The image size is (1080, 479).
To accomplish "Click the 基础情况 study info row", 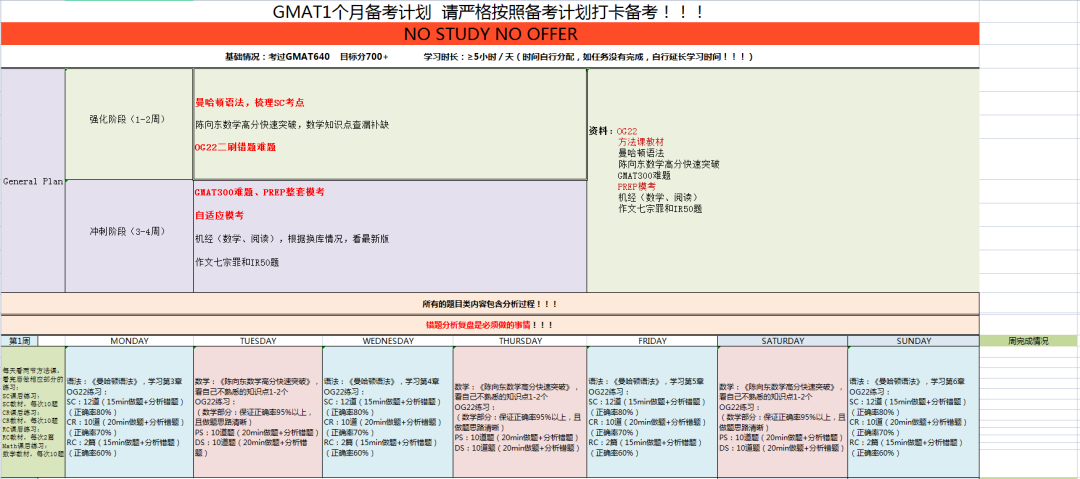I will point(490,57).
